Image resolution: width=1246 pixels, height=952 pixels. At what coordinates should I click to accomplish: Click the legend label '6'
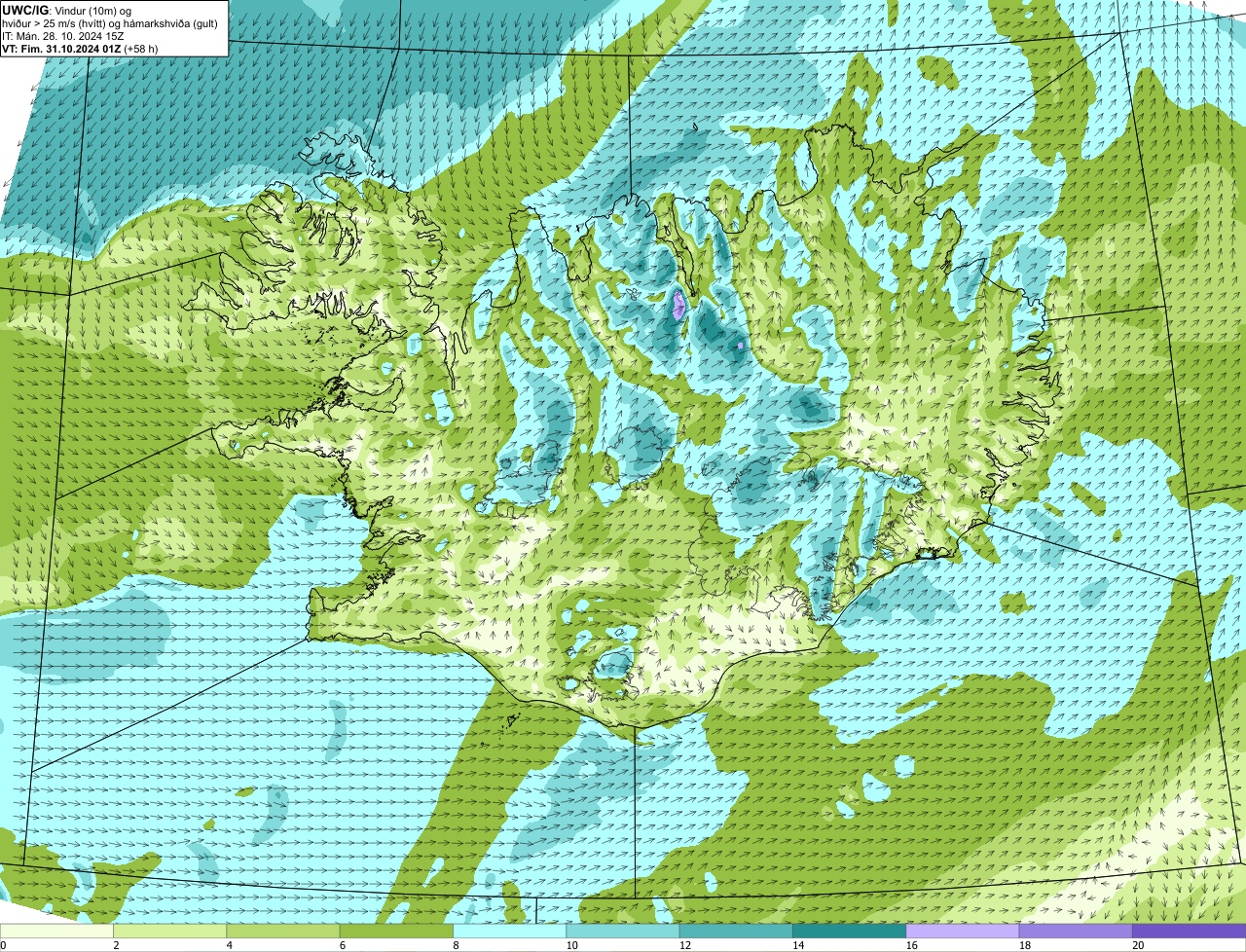point(342,944)
